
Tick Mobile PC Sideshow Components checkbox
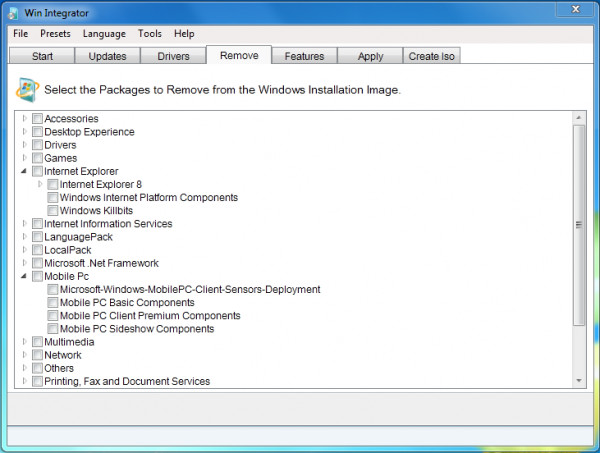point(53,329)
